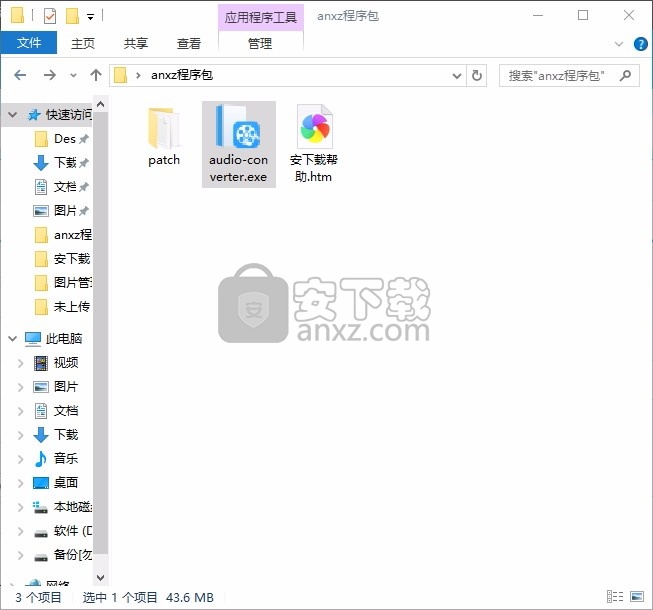
Task: Click the navigation pane scroll up arrow
Action: [x=100, y=105]
